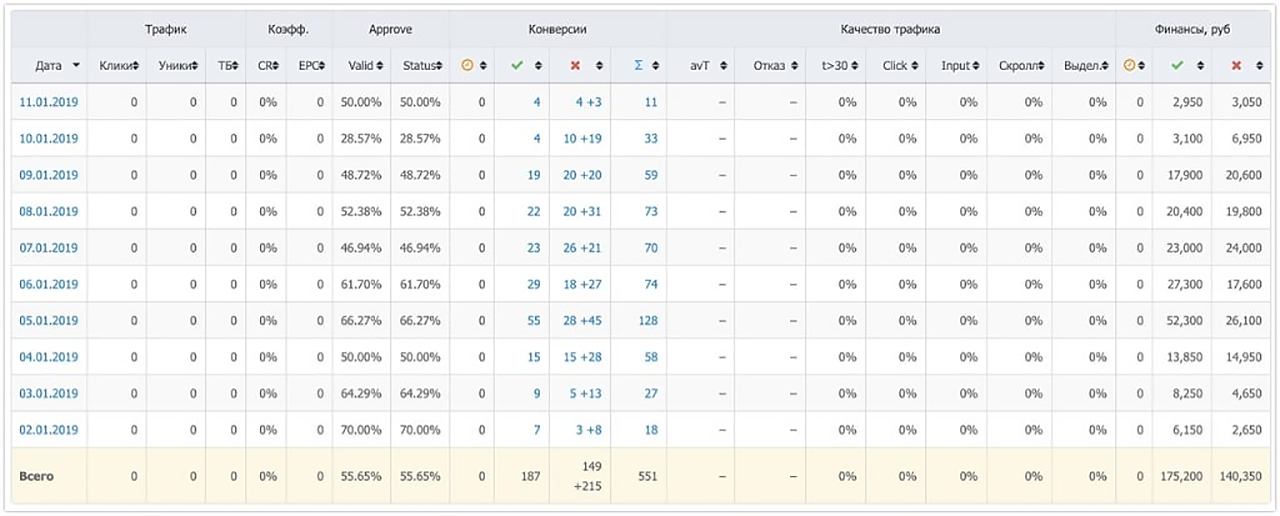
Task: Click the red cross icon in Финансы
Action: 1237,66
